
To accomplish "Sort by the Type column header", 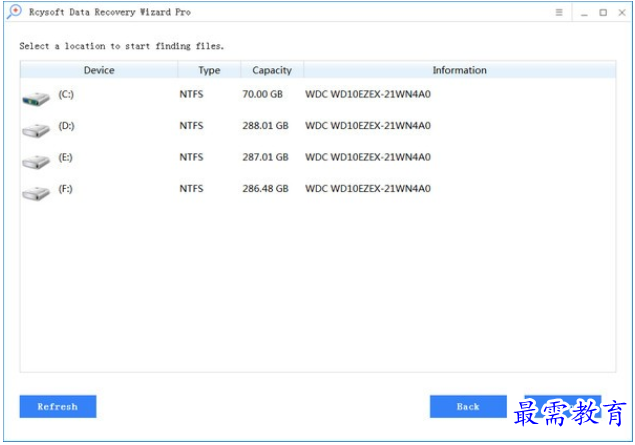I will point(209,70).
